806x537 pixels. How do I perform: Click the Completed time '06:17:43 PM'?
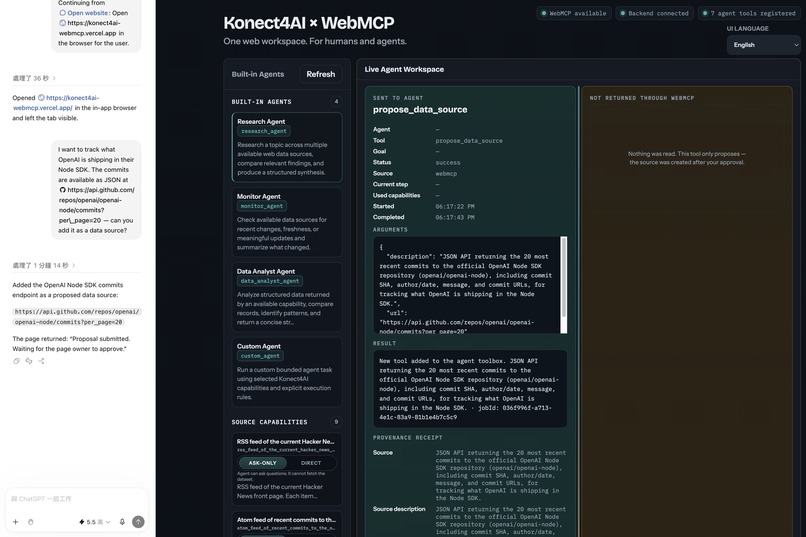pos(455,217)
